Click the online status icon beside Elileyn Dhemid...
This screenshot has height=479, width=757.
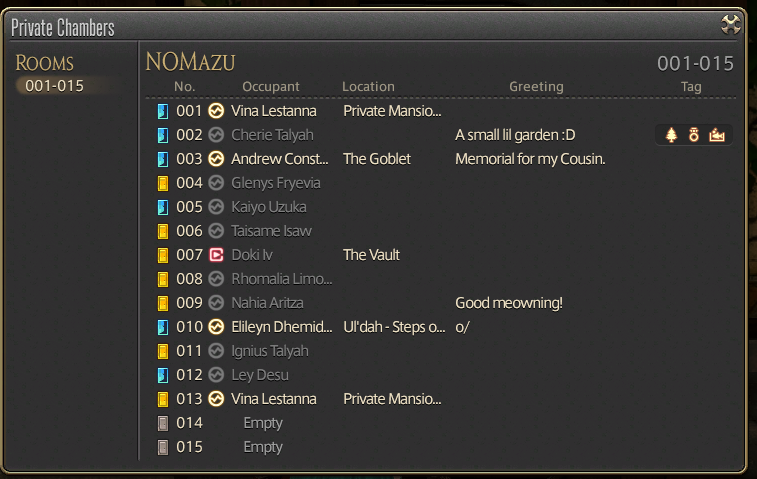[216, 327]
